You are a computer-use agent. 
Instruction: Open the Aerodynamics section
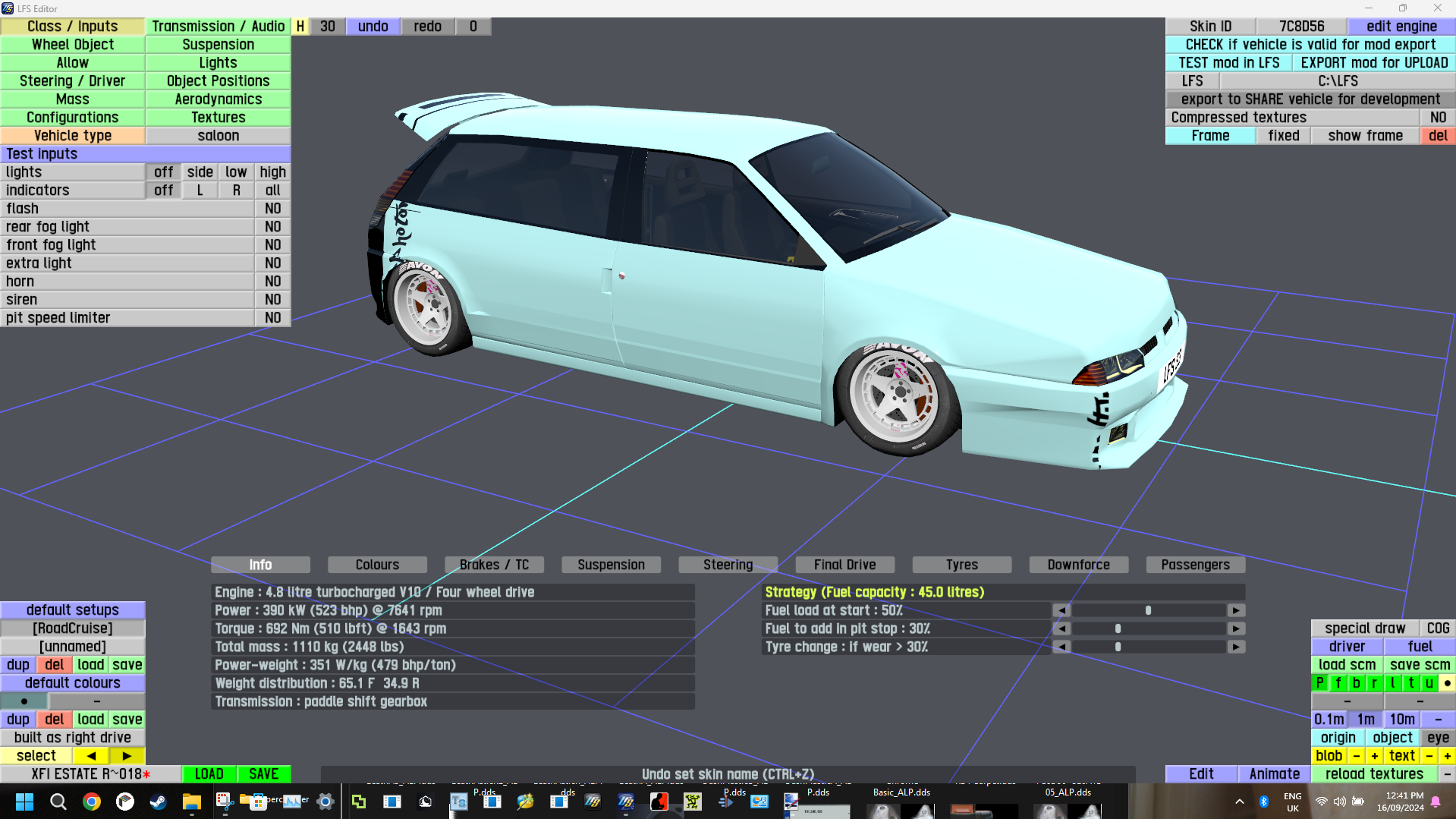pyautogui.click(x=219, y=99)
